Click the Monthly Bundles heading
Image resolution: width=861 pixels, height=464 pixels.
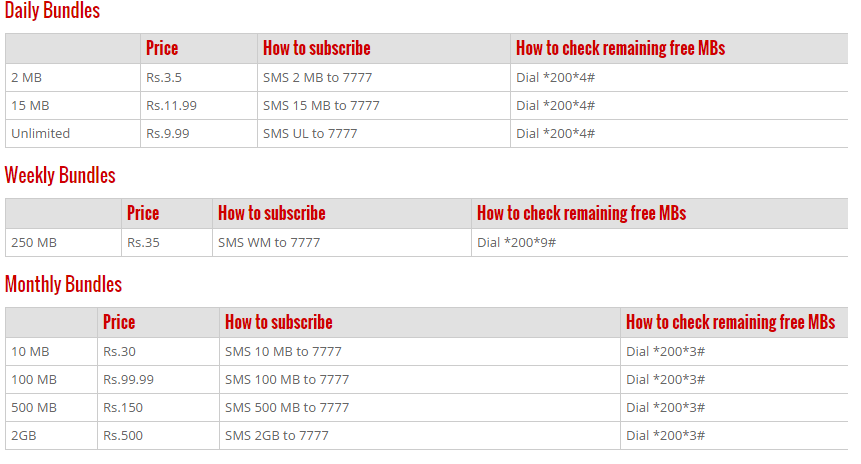63,284
